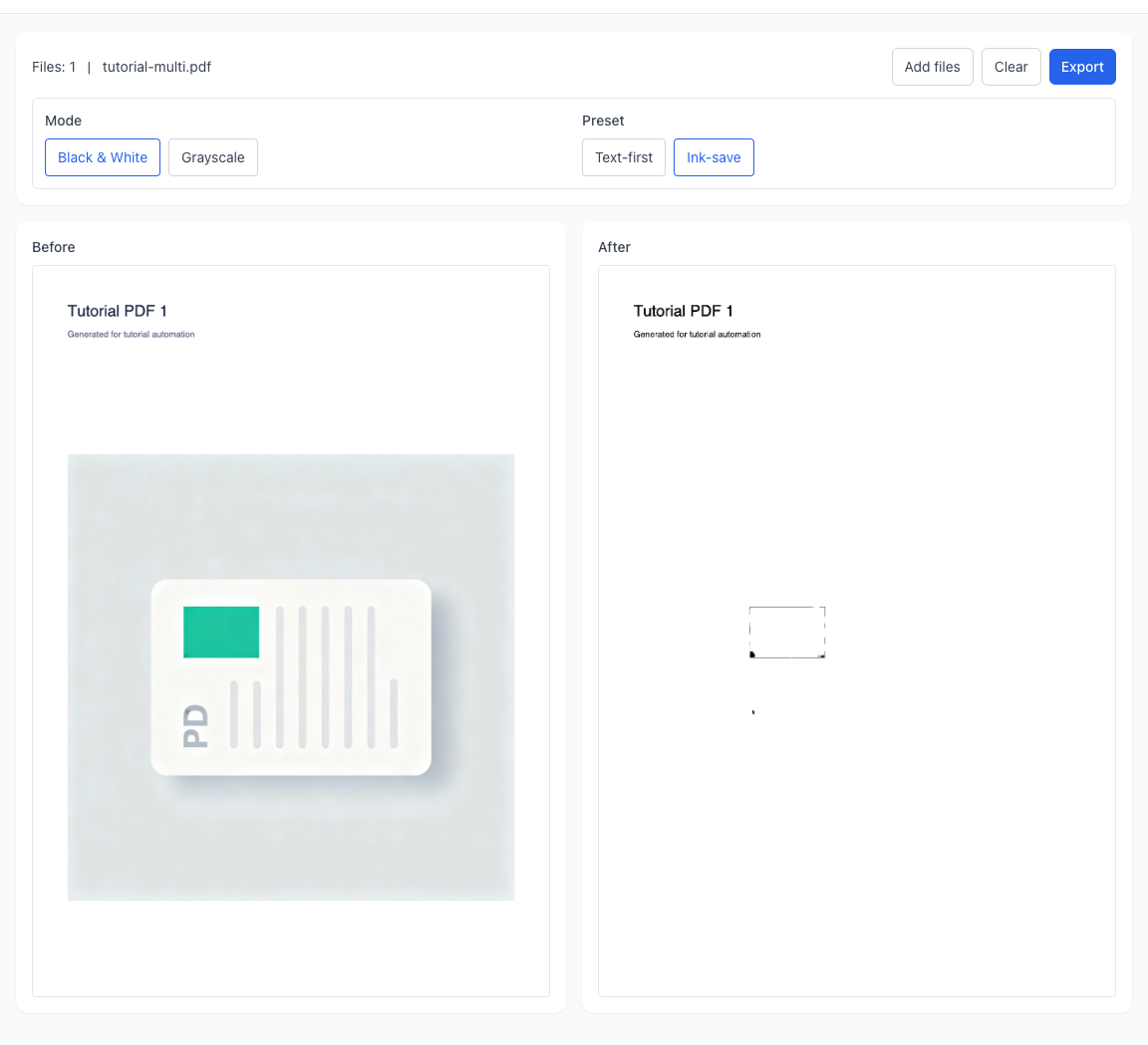Open the After preview panel
Image resolution: width=1148 pixels, height=1045 pixels.
[614, 247]
